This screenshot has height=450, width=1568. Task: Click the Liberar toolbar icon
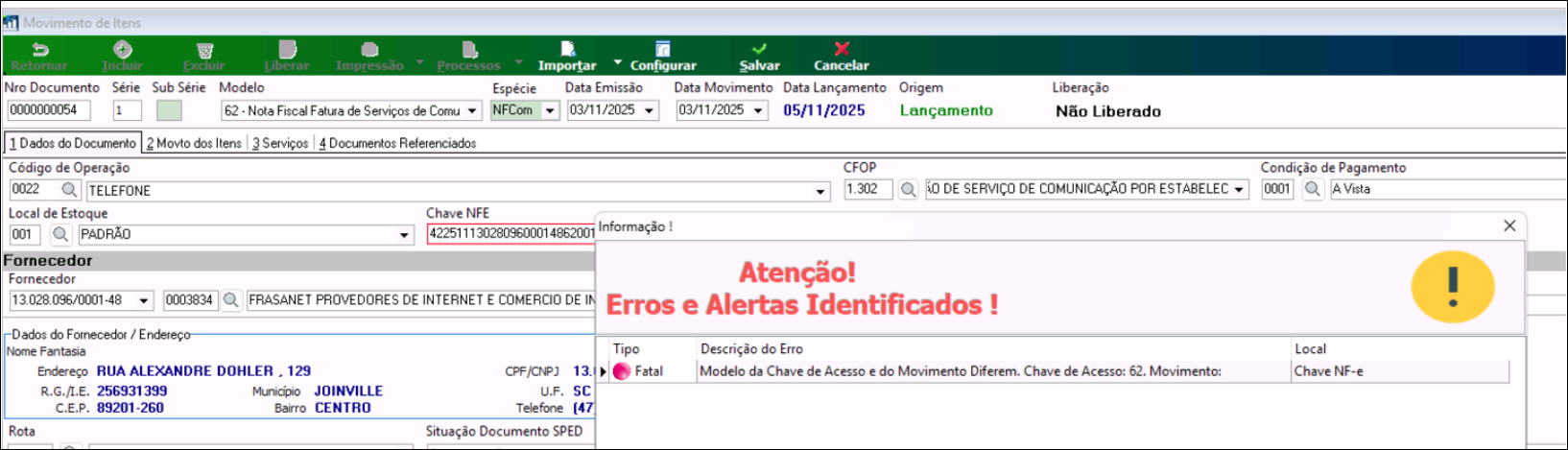click(287, 50)
